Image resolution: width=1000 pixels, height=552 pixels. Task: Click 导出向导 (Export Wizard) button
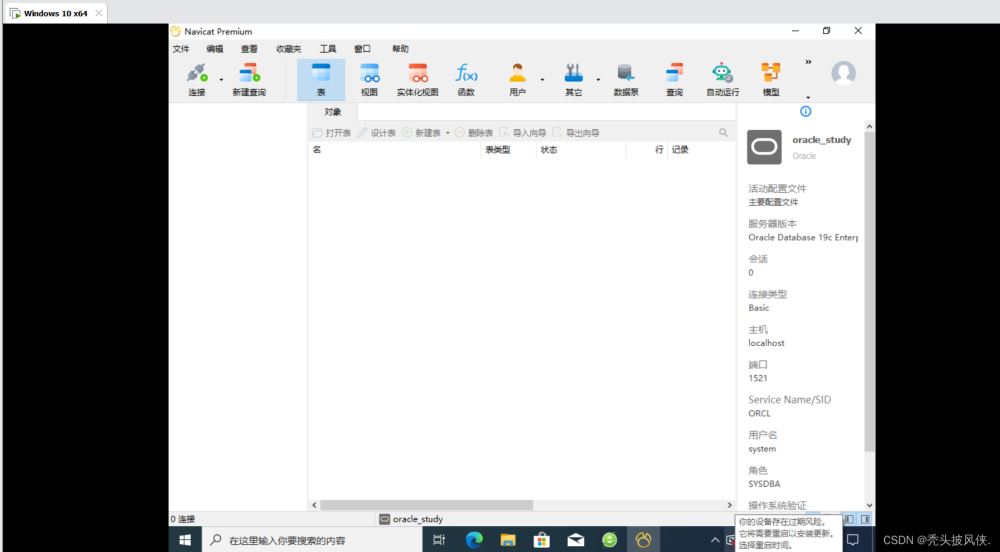pyautogui.click(x=576, y=133)
